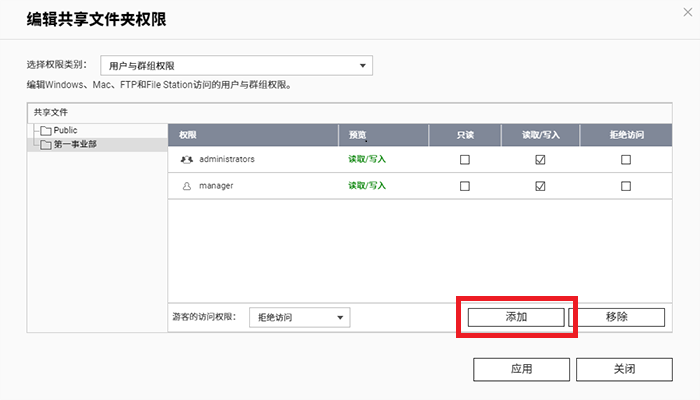Screen dimensions: 700x400
Task: Click the Public folder icon
Action: 46,131
